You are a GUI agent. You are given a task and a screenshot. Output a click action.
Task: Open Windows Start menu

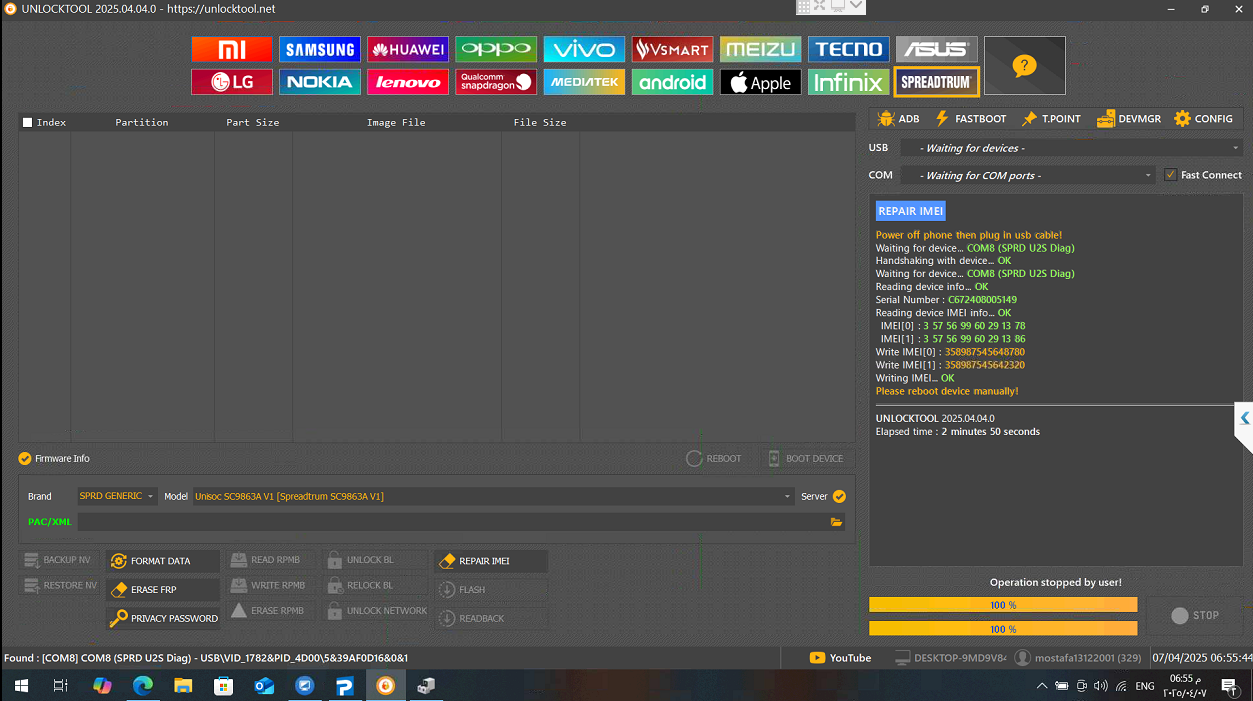(x=21, y=686)
